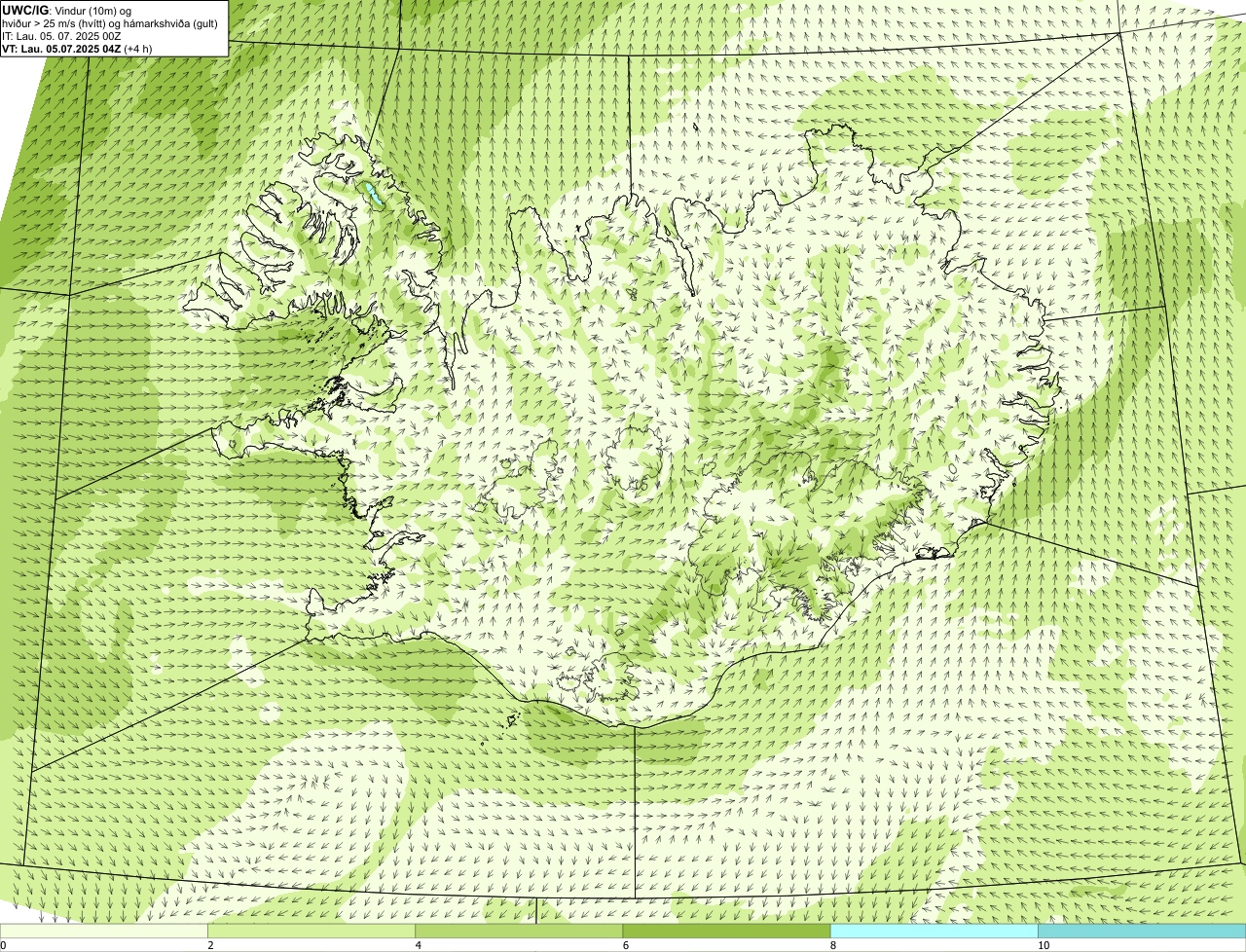Viewport: 1246px width, 952px height.
Task: Click the legend swatch between 0 and 2
Action: [104, 932]
